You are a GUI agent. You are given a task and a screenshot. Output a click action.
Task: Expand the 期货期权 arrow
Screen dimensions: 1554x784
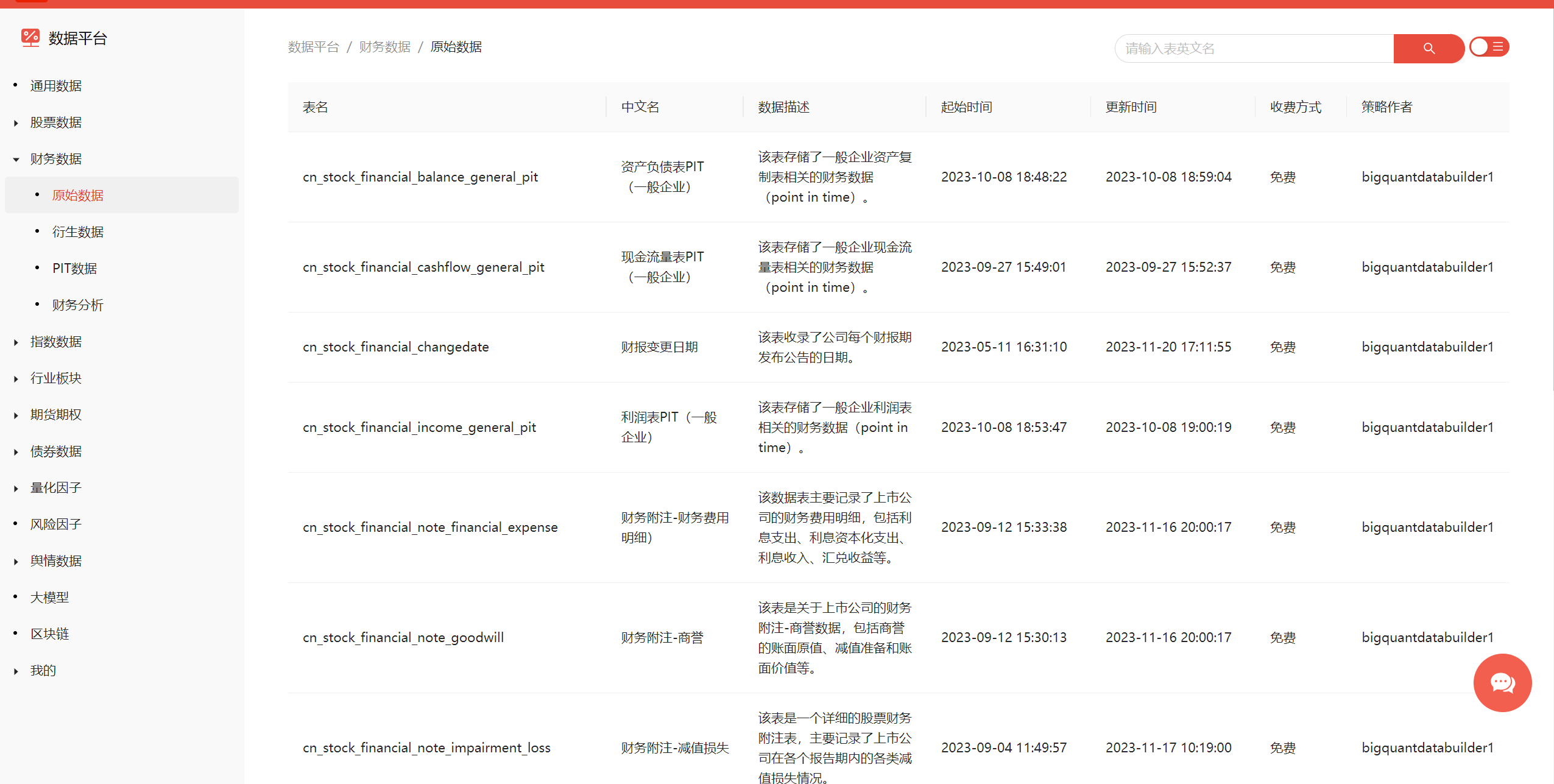coord(16,415)
